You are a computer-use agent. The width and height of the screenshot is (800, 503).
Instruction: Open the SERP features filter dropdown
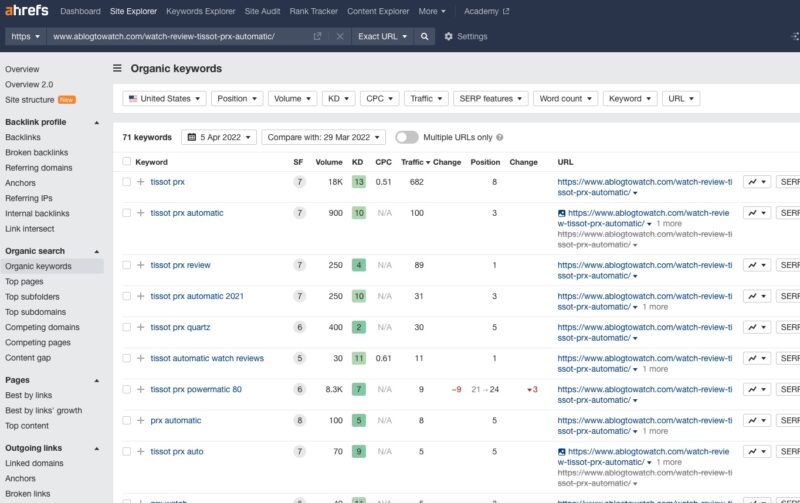click(490, 98)
